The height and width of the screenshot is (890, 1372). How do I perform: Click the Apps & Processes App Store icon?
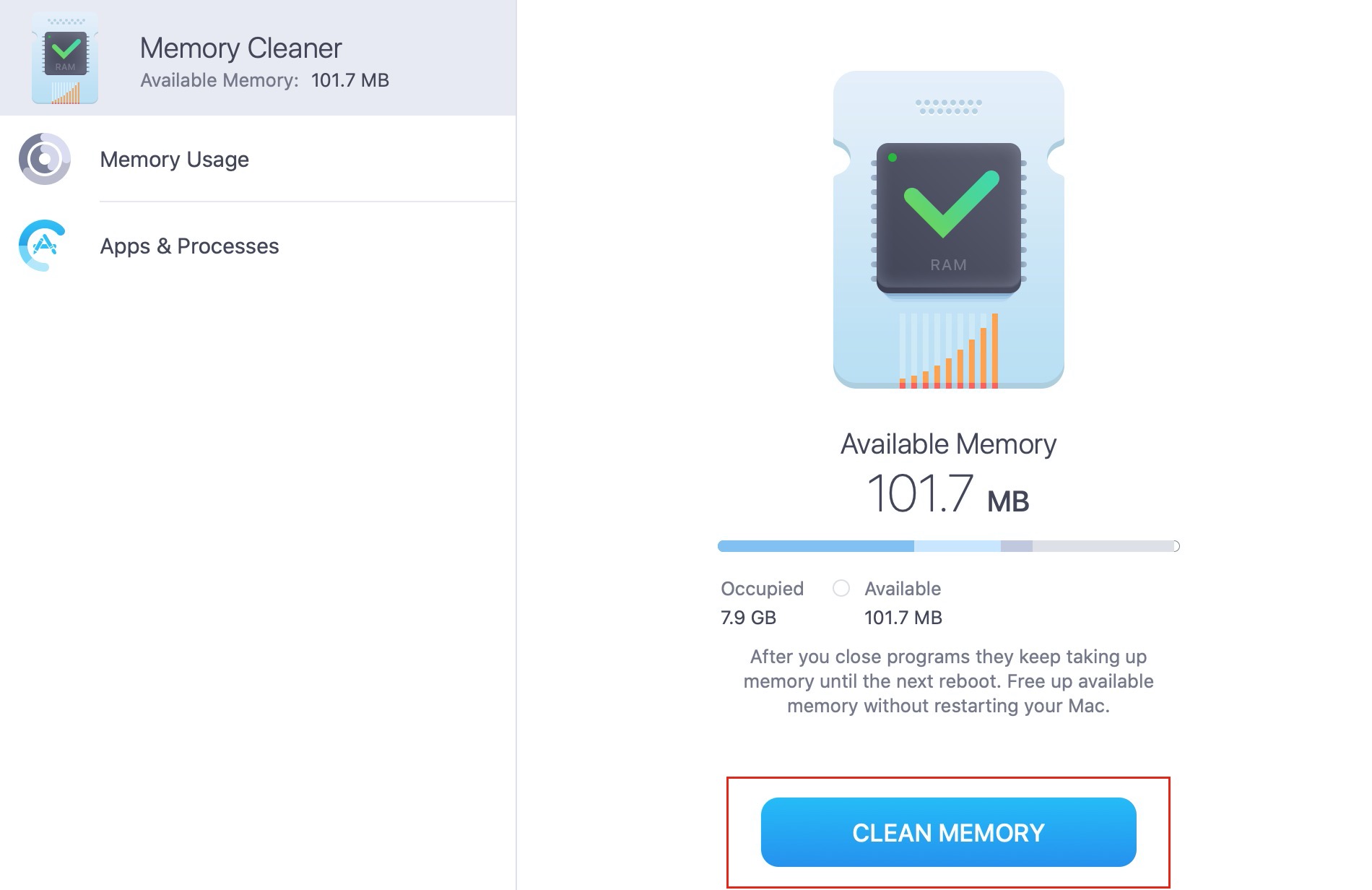[x=43, y=246]
